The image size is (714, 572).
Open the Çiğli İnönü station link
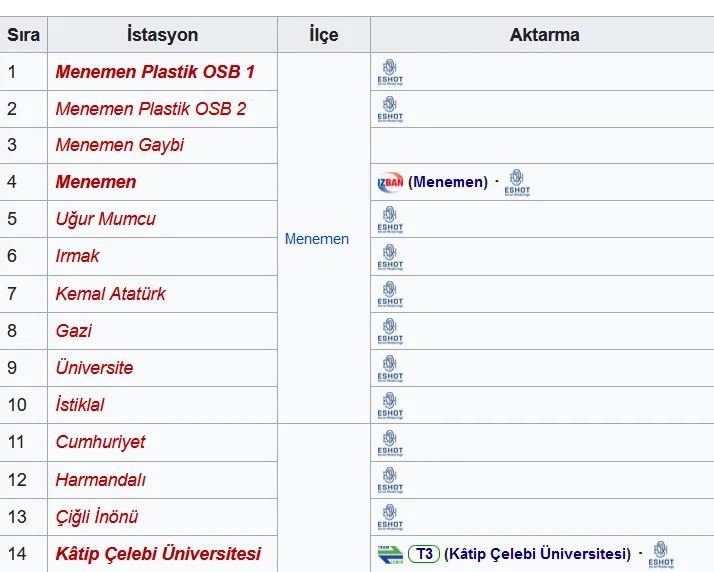coord(97,517)
